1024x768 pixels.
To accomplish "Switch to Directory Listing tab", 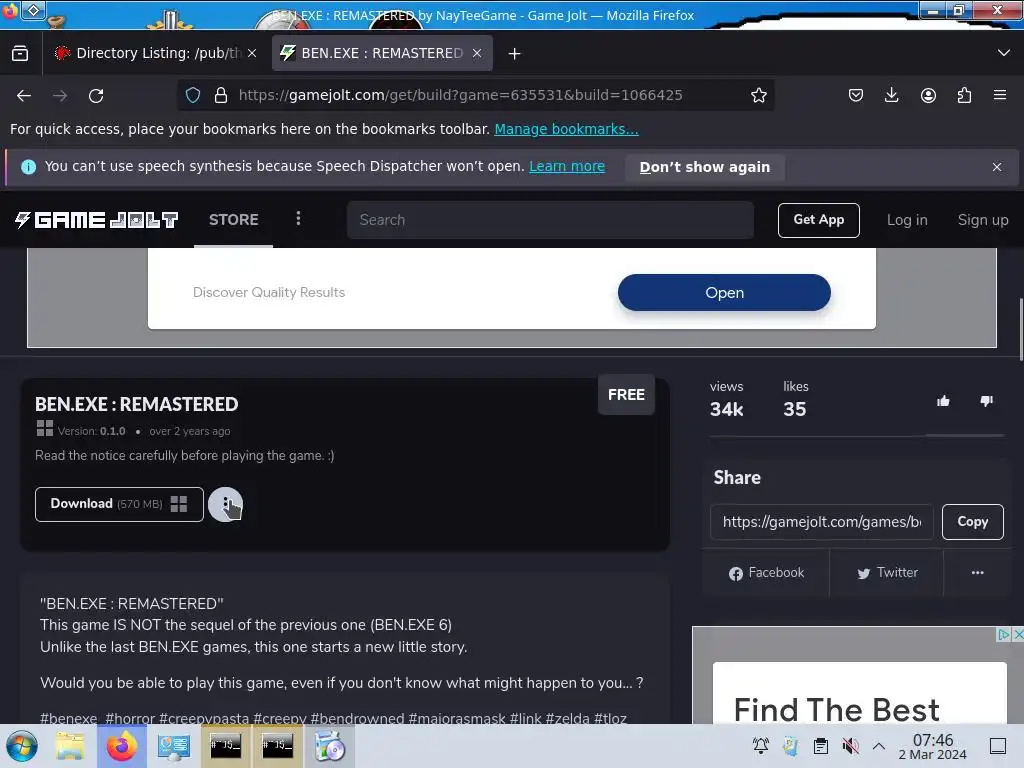I will (x=156, y=53).
